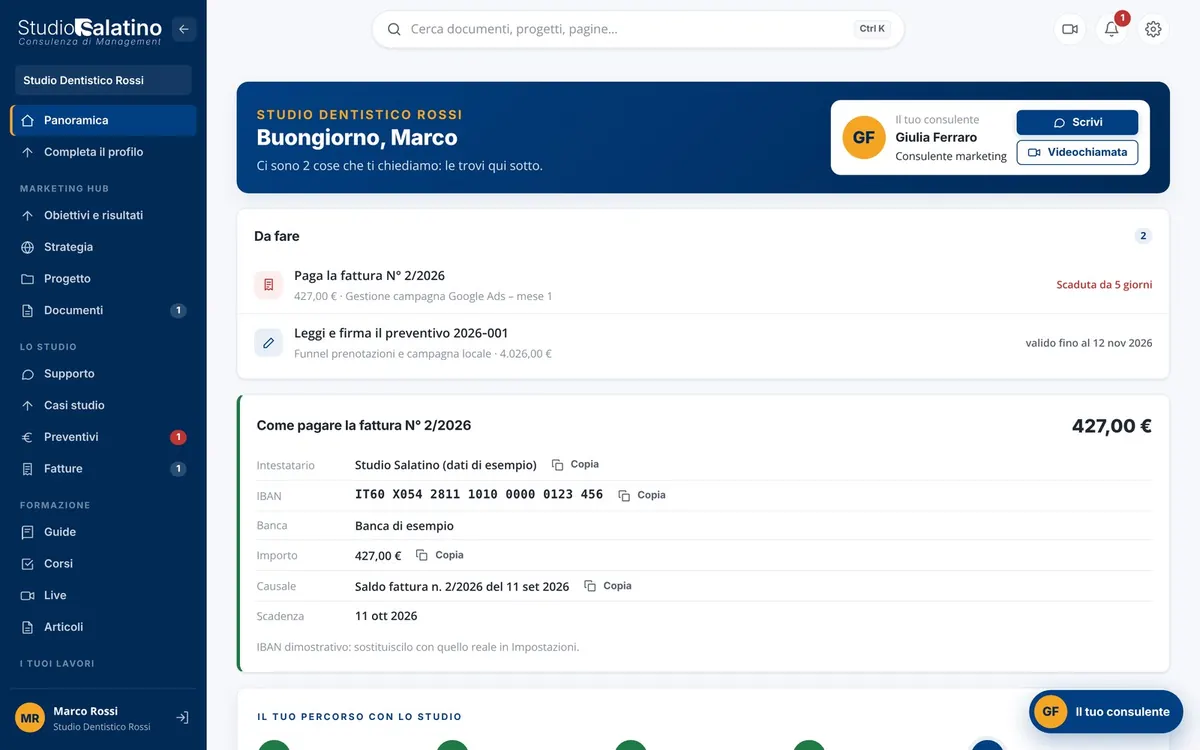Viewport: 1200px width, 750px height.
Task: Open the Progetto page
Action: pyautogui.click(x=103, y=279)
